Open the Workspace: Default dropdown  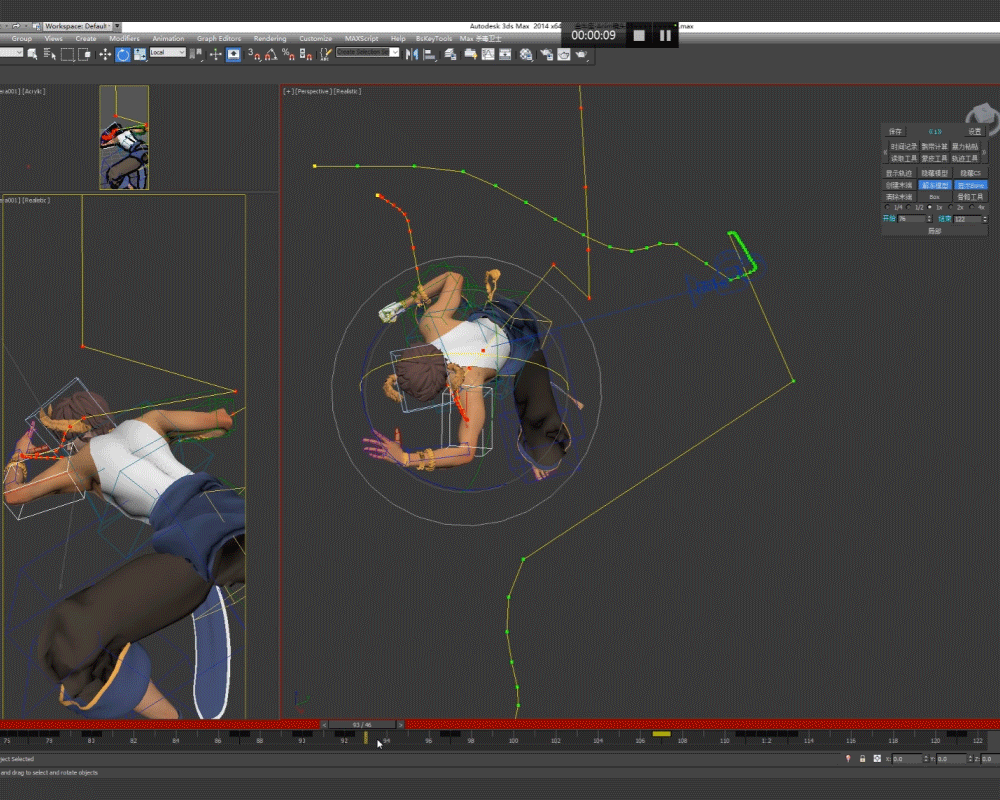click(x=77, y=26)
